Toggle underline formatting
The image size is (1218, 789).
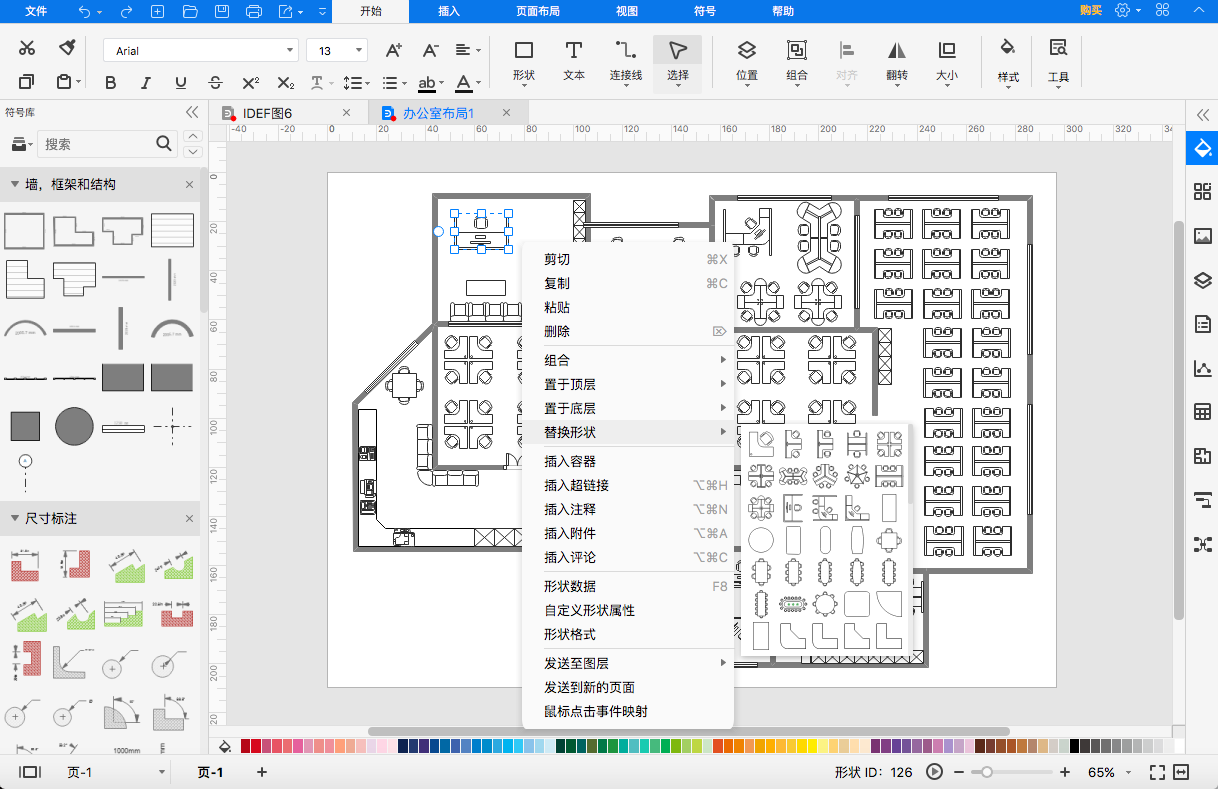[180, 83]
